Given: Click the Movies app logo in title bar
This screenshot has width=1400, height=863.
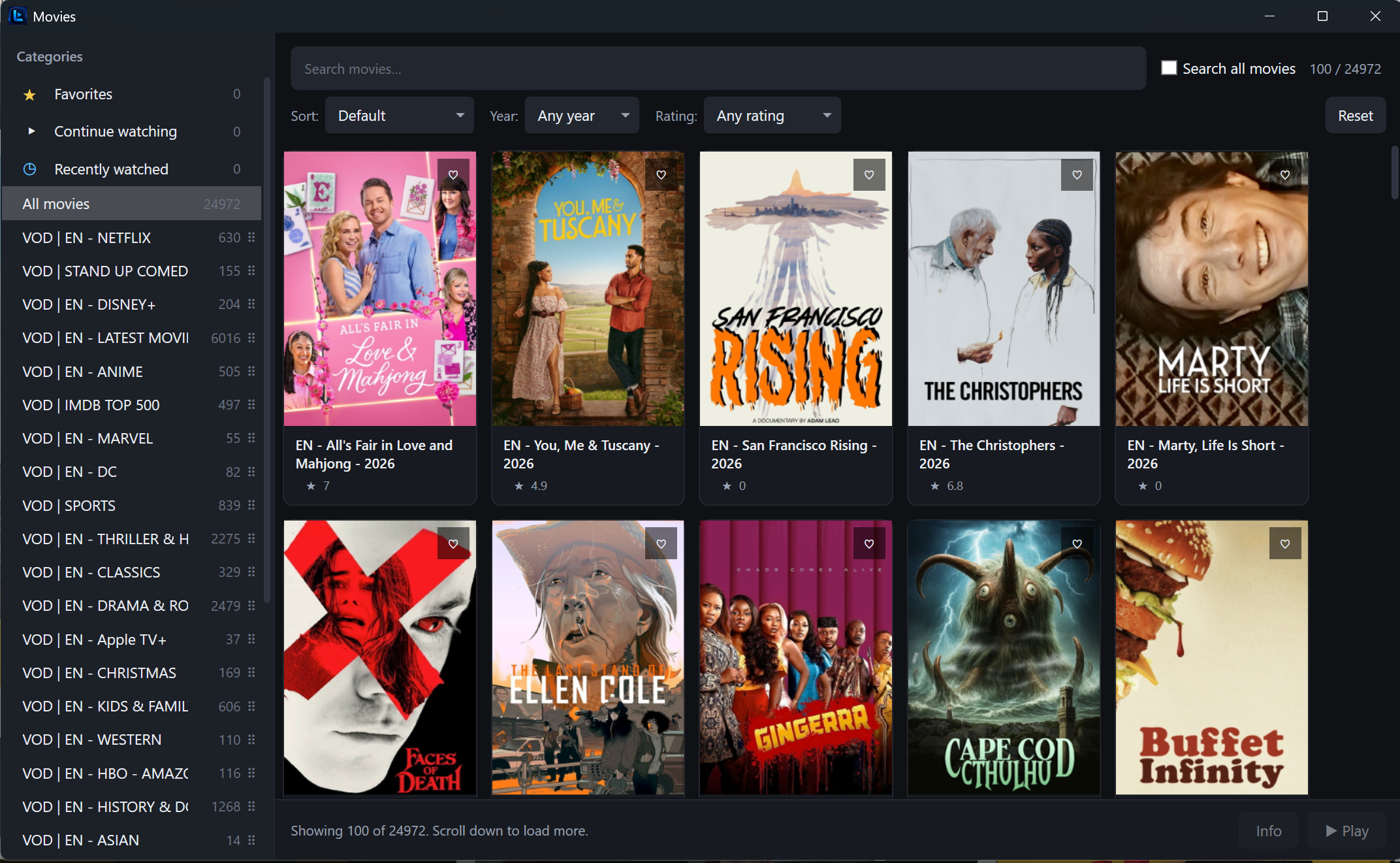Looking at the screenshot, I should (17, 16).
